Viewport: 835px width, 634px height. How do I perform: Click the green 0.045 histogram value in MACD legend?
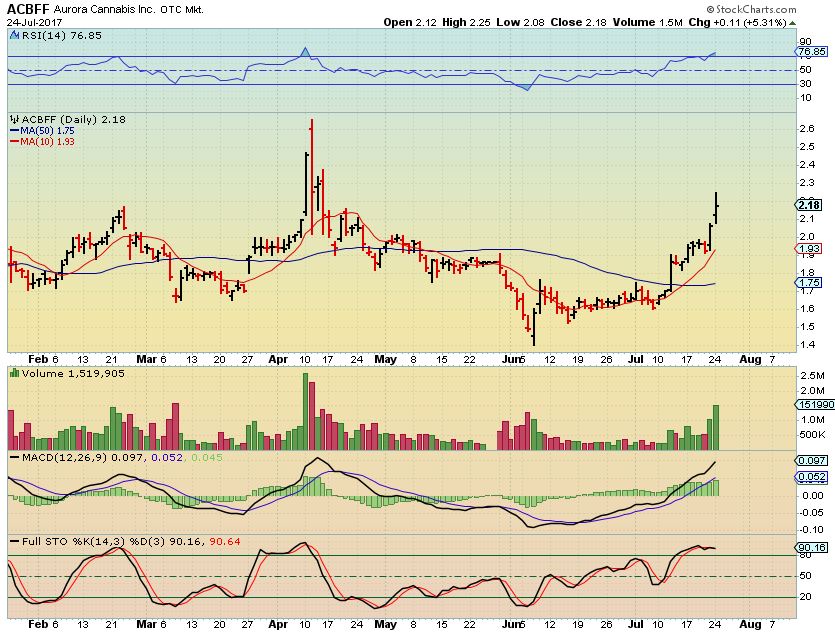pyautogui.click(x=206, y=458)
